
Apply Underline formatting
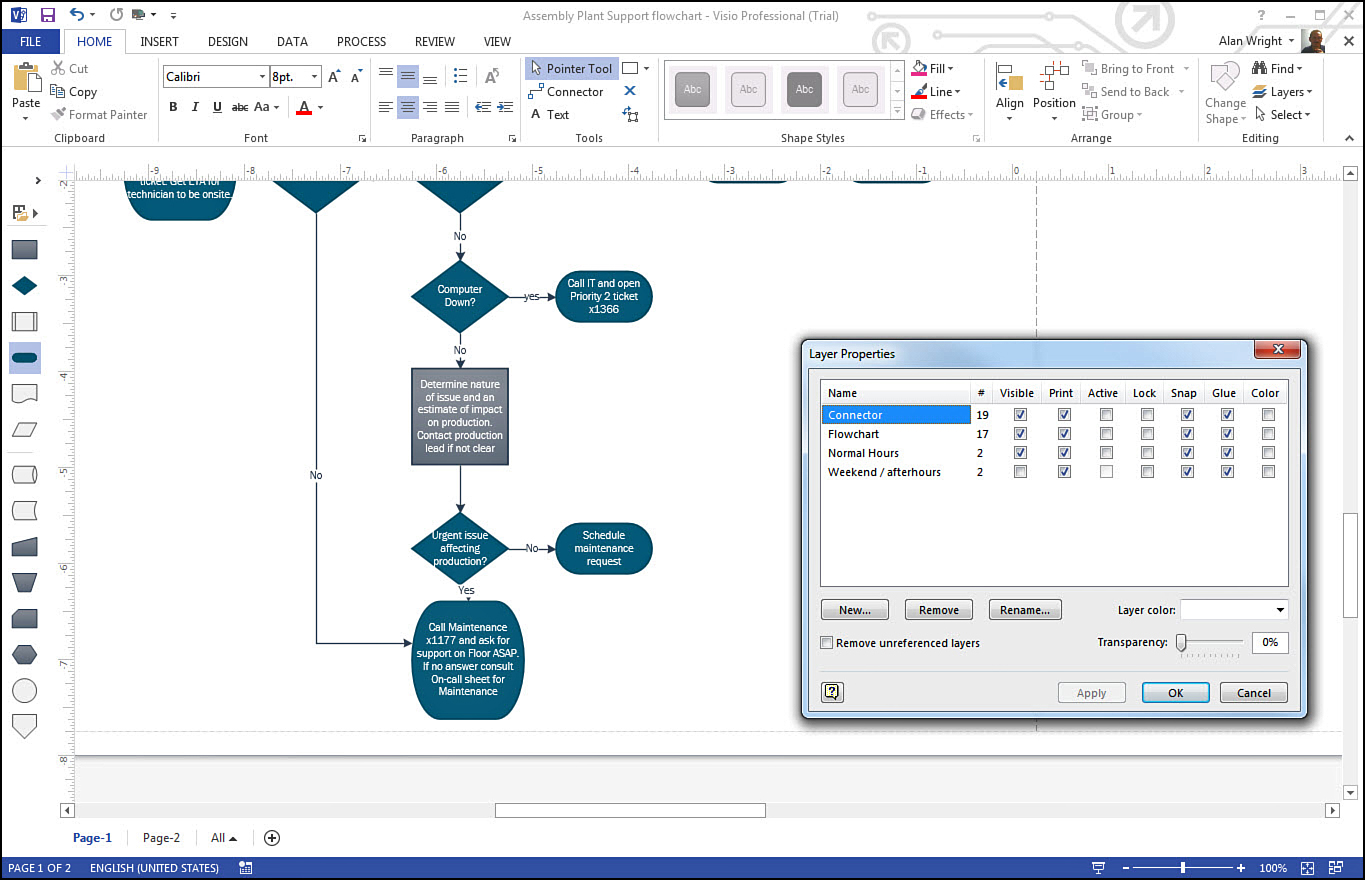217,107
